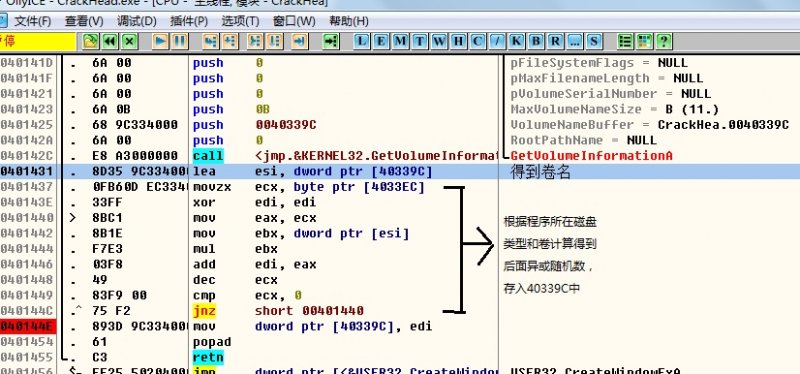Select the add edi, eax line
The image size is (800, 374).
(x=255, y=264)
